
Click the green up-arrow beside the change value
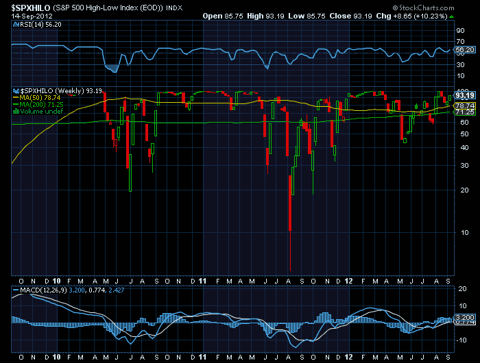click(451, 16)
